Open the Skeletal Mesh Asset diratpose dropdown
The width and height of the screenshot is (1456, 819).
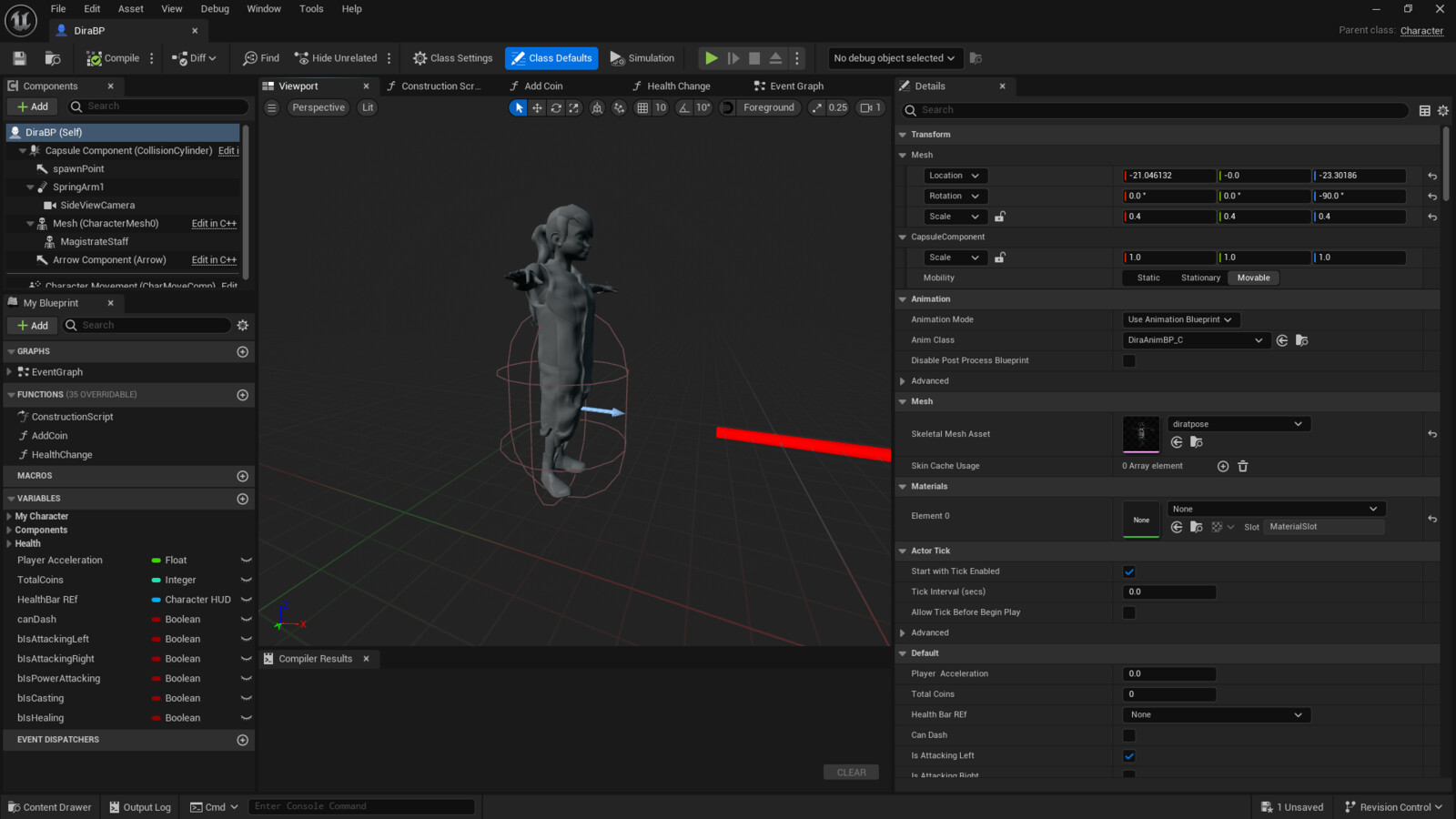point(1238,424)
